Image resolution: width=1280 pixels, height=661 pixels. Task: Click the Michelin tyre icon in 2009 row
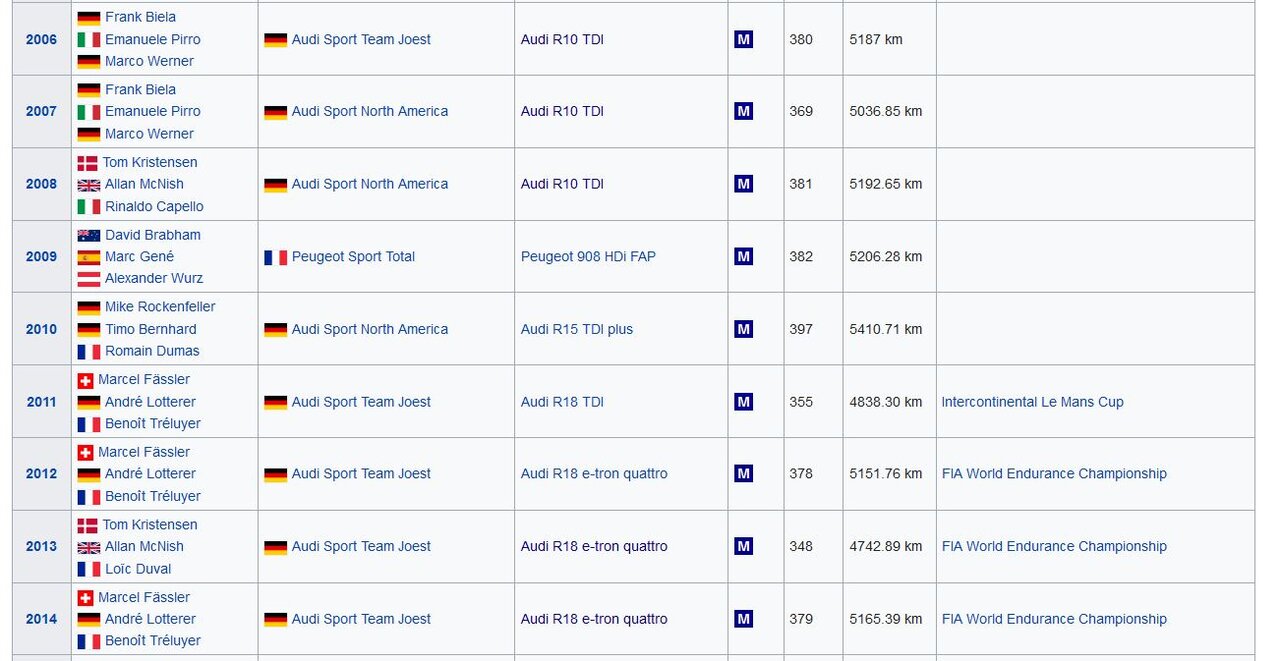pos(743,256)
